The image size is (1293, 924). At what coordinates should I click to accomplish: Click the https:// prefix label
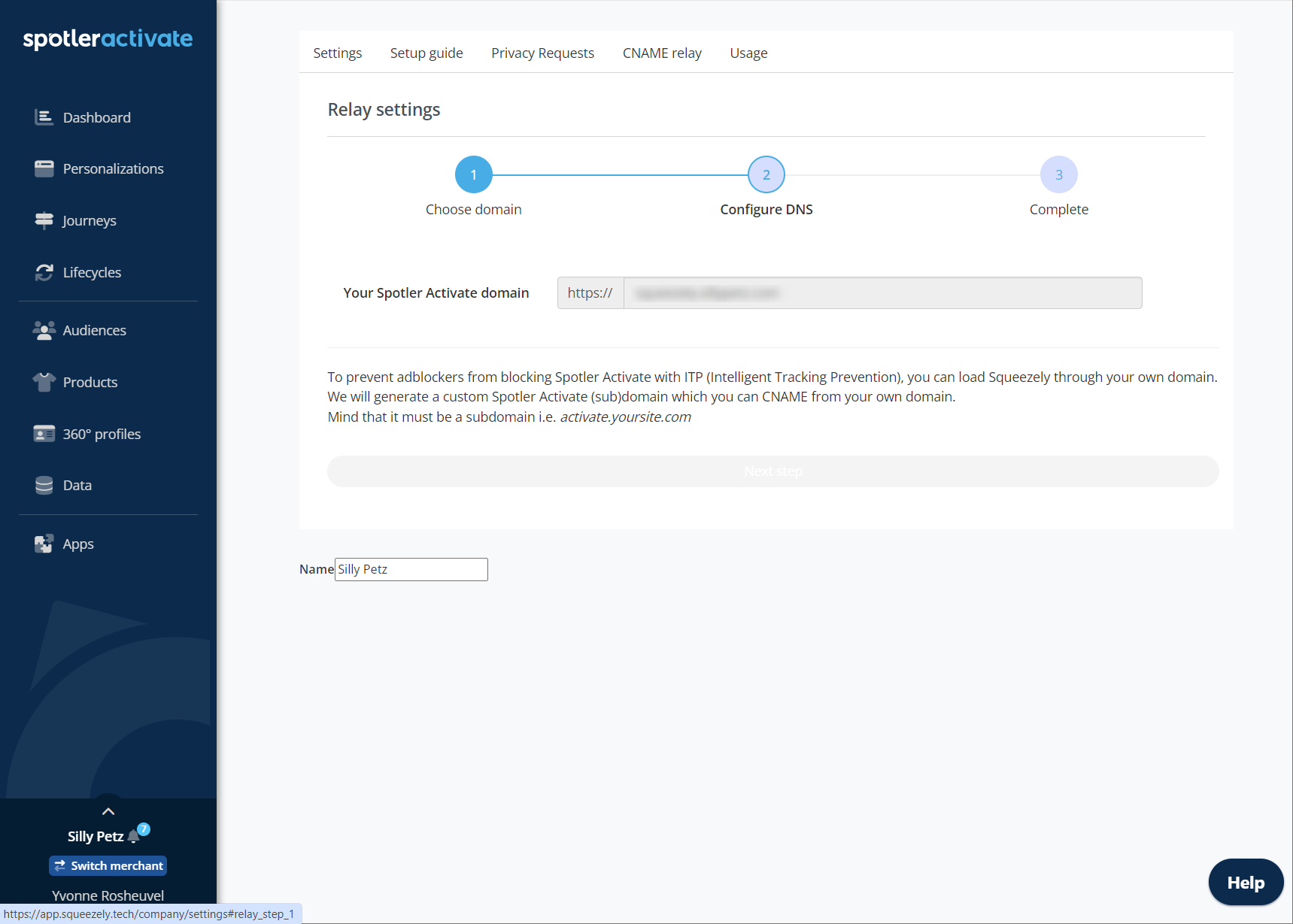coord(590,292)
